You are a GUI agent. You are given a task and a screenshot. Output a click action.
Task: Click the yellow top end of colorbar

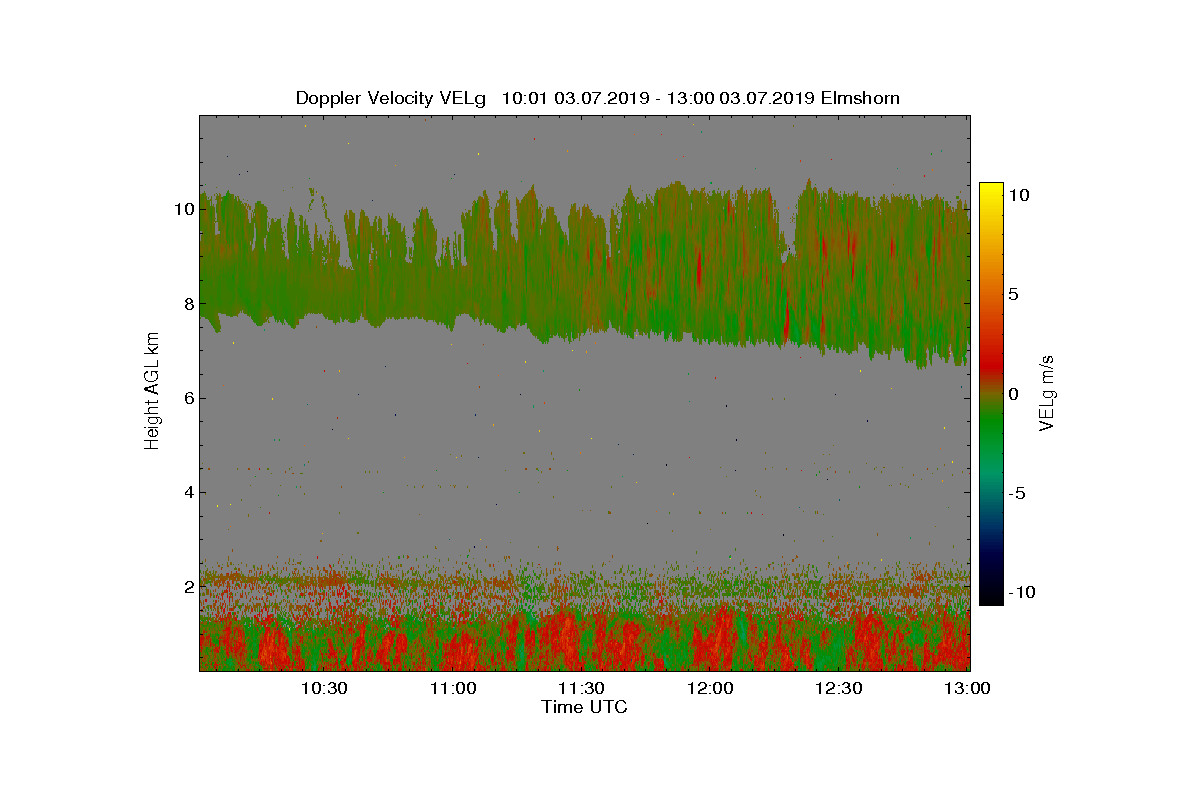[x=991, y=187]
